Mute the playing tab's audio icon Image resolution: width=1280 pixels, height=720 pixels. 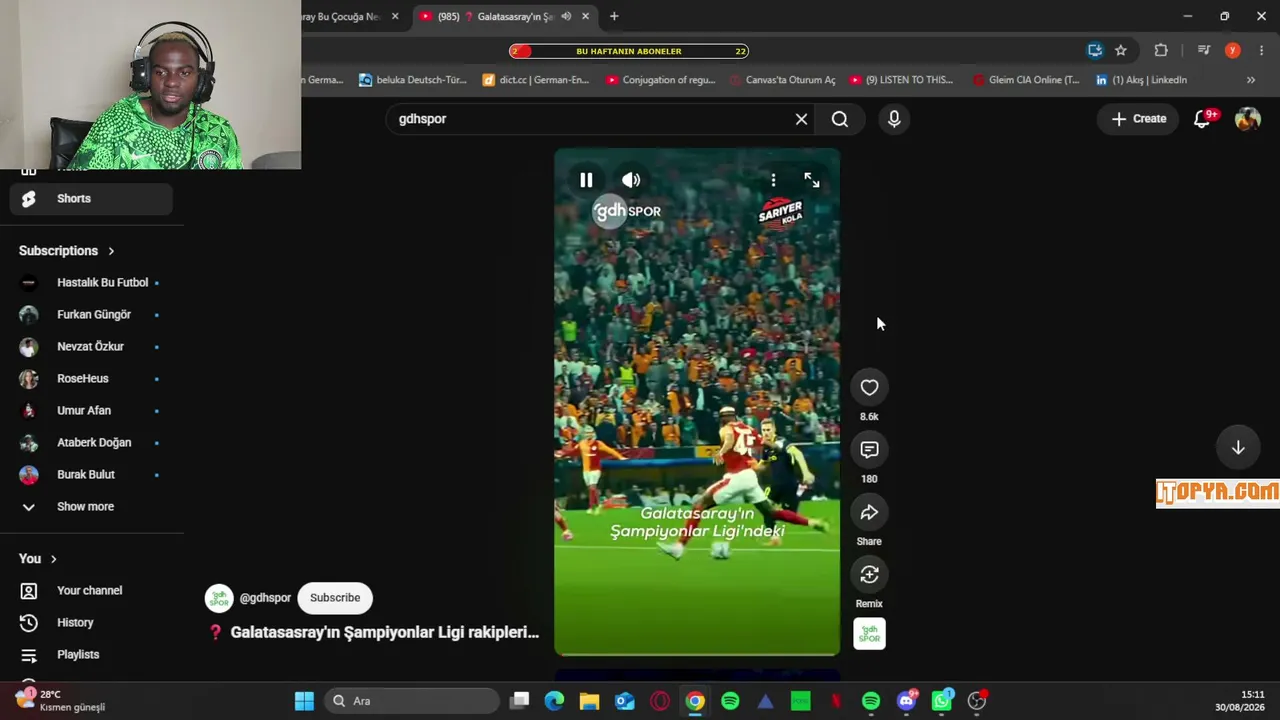tap(566, 16)
